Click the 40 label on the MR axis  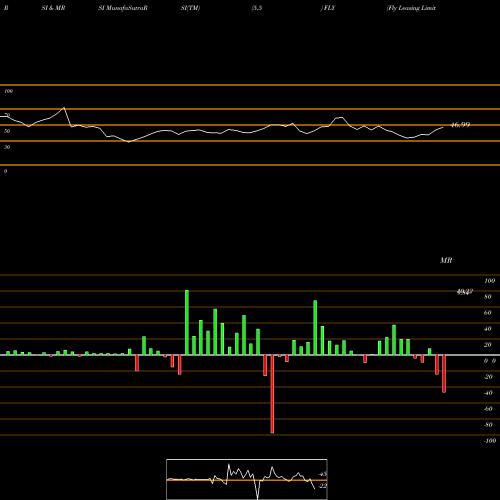488,329
